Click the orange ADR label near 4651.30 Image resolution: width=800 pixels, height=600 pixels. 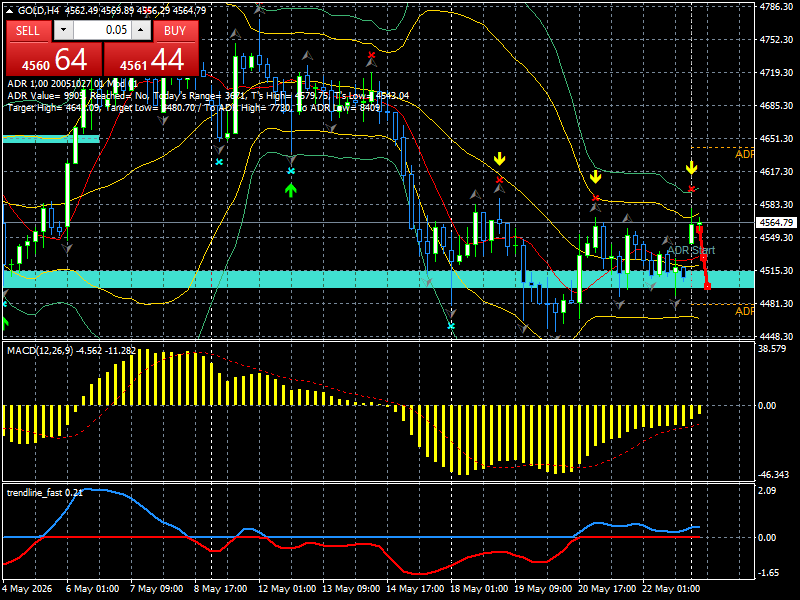744,154
